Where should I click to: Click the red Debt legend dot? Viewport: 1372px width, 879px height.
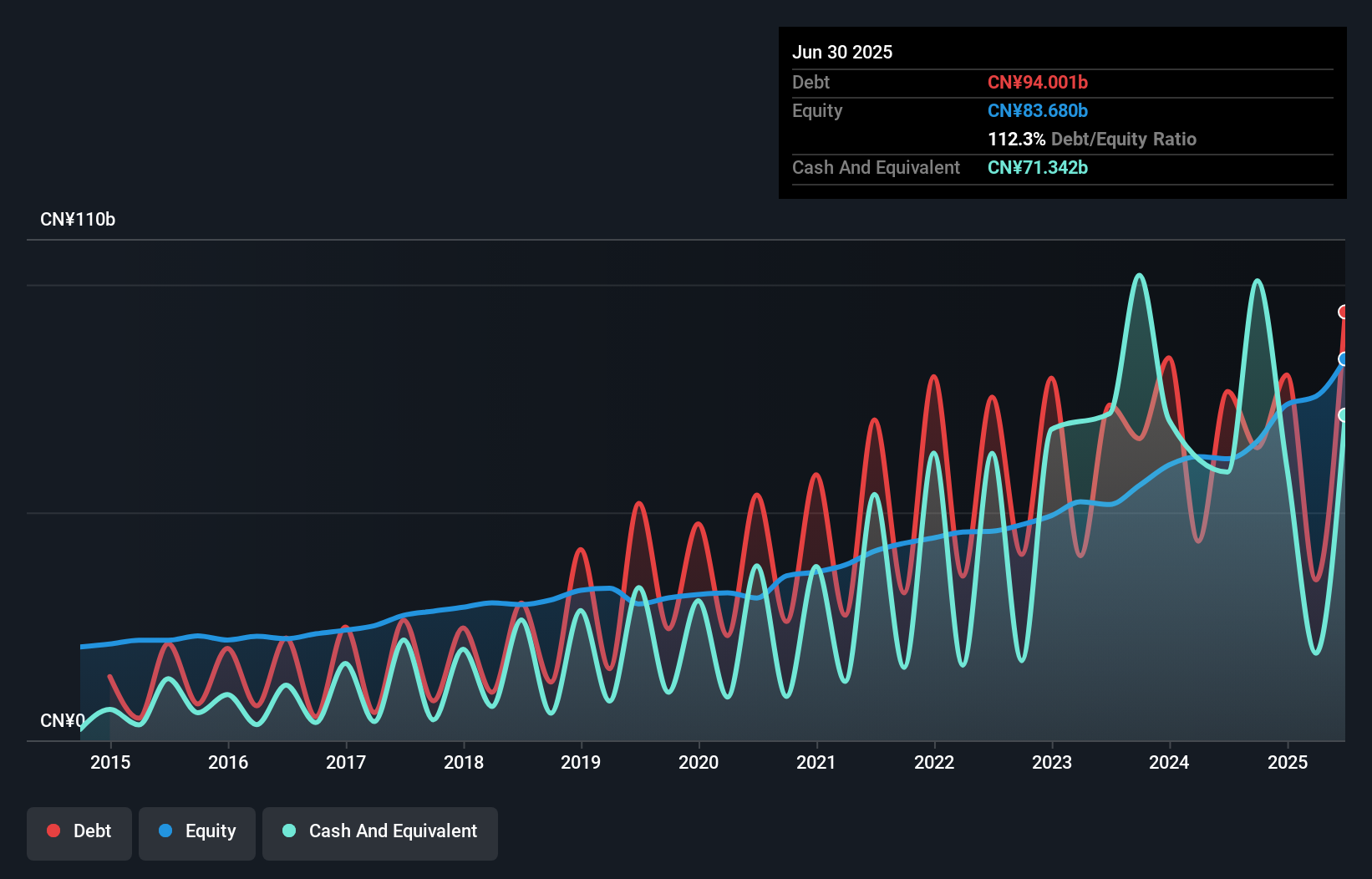[53, 831]
